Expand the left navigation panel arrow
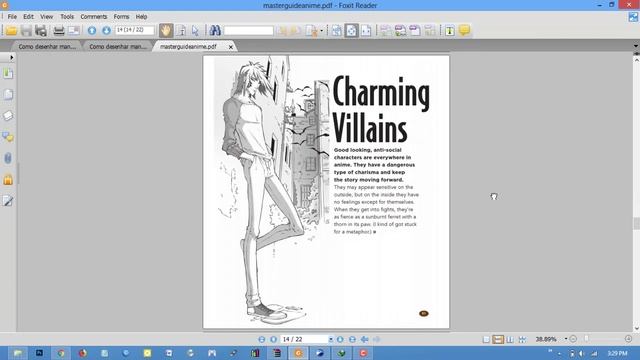This screenshot has width=640, height=360. click(x=11, y=58)
